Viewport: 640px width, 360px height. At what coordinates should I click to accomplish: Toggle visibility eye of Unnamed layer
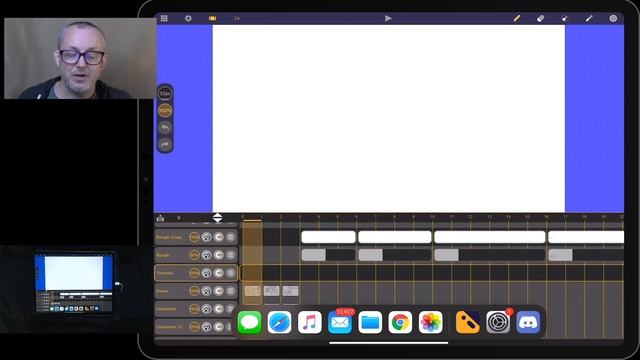coord(207,309)
